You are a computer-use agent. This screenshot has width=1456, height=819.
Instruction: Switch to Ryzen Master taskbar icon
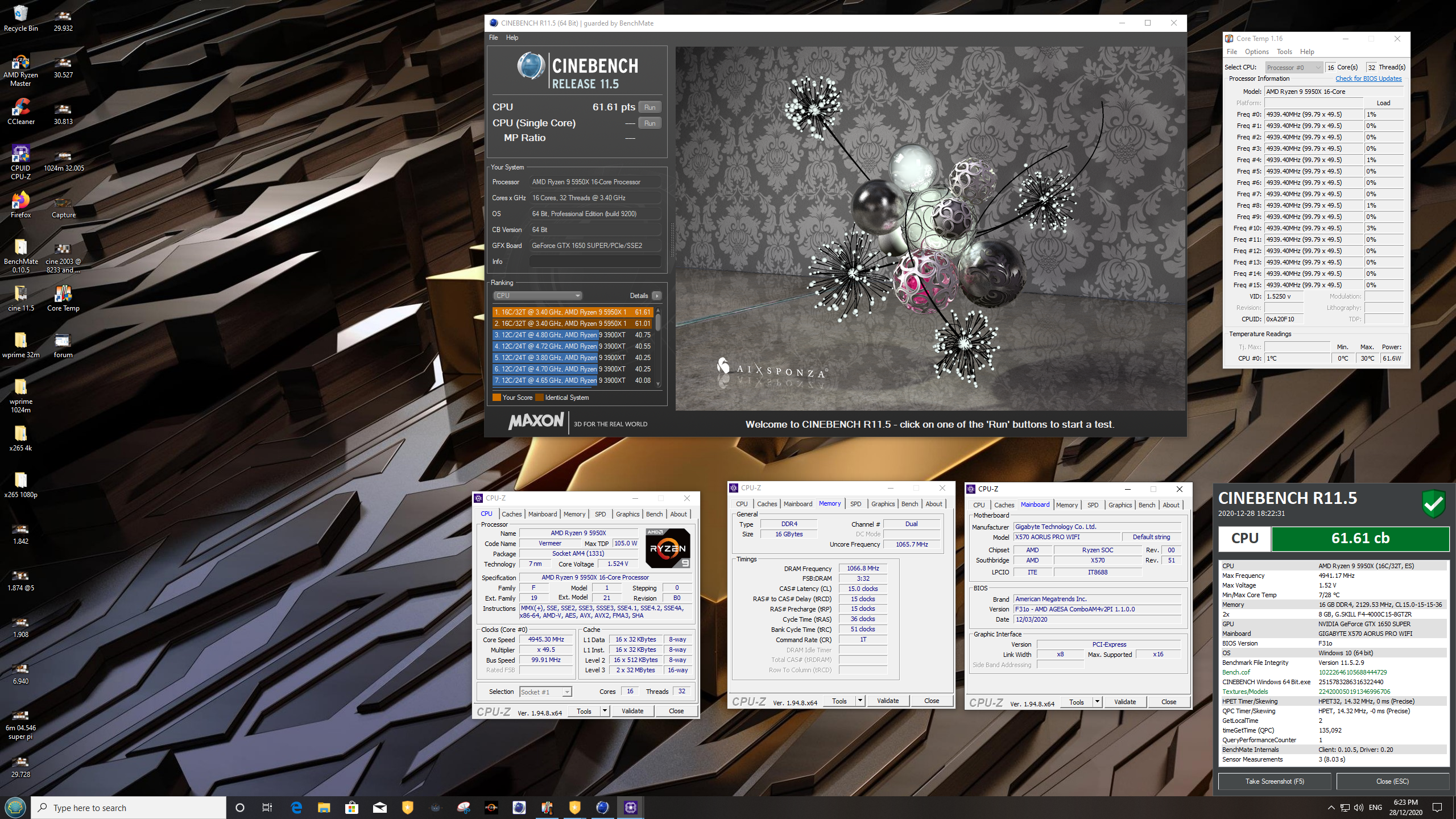pyautogui.click(x=491, y=808)
